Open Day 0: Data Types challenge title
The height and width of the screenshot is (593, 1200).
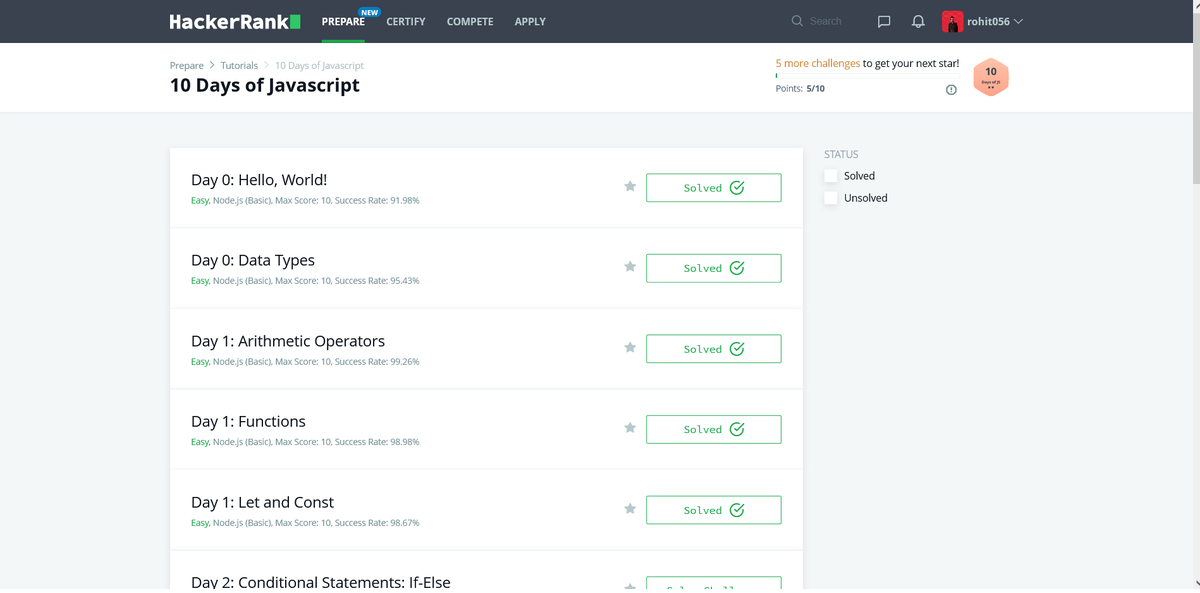tap(253, 260)
